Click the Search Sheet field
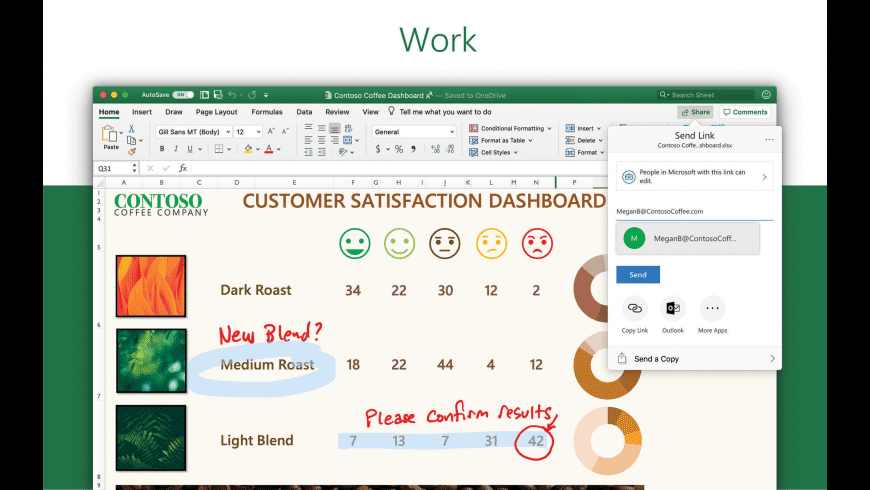Image resolution: width=870 pixels, height=490 pixels. click(x=706, y=95)
